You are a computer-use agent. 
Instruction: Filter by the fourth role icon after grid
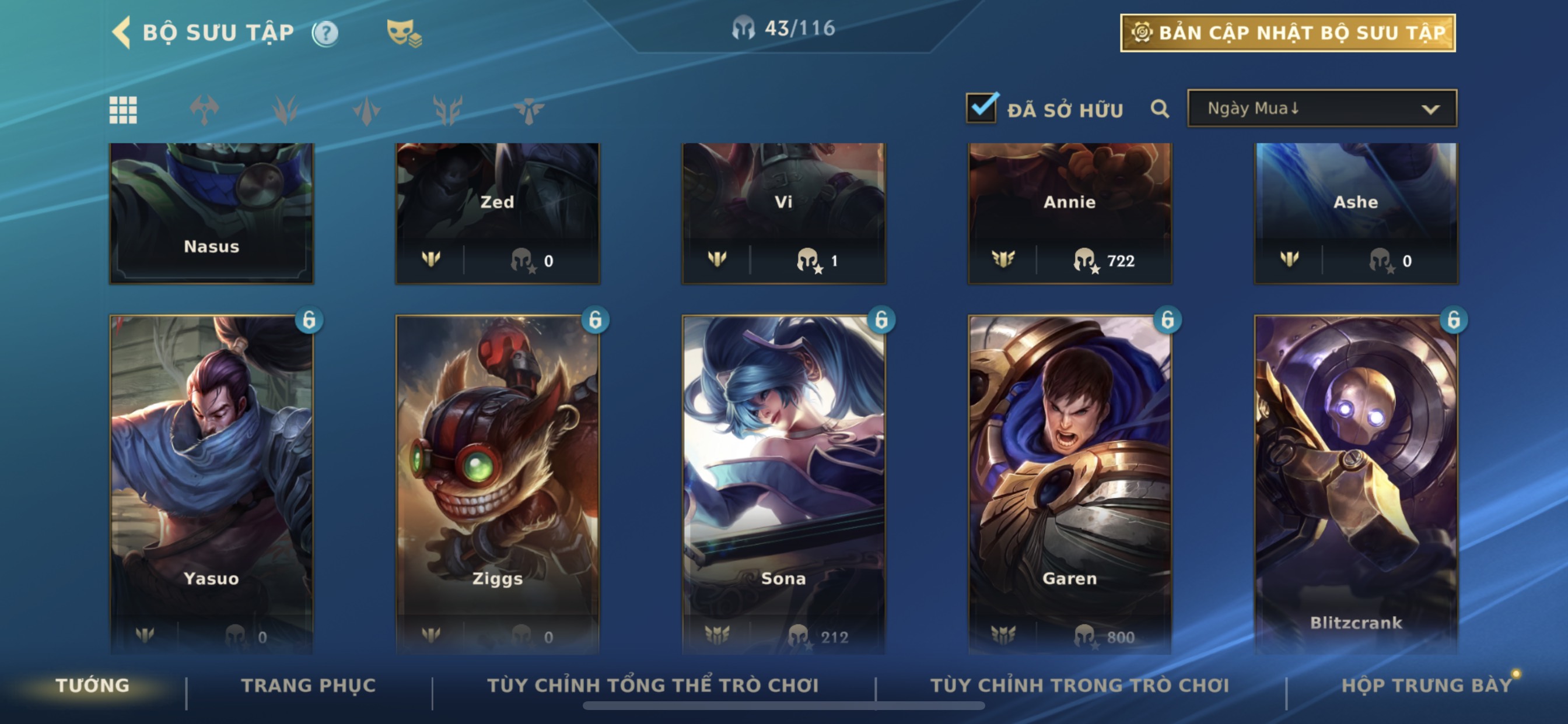pyautogui.click(x=448, y=110)
